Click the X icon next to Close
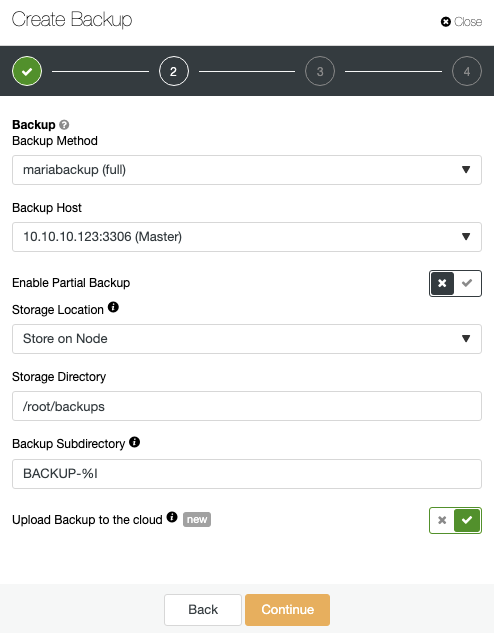This screenshot has width=494, height=633. pyautogui.click(x=446, y=22)
